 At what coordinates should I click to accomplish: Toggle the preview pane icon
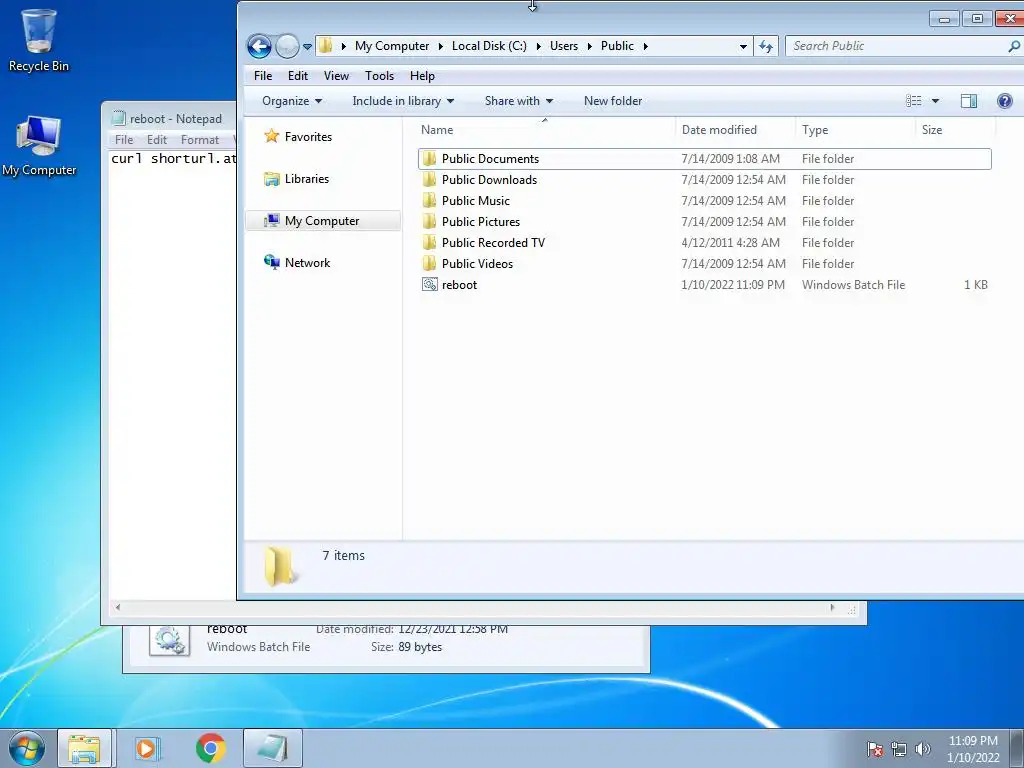coord(969,101)
